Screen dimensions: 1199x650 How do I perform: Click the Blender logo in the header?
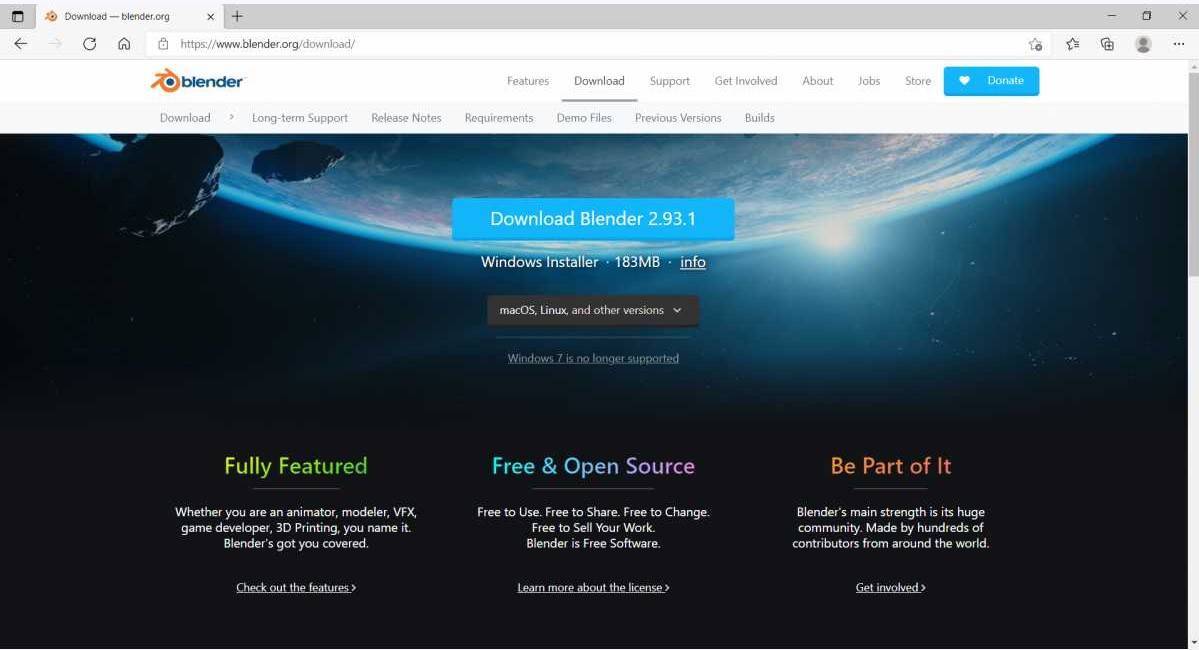click(x=197, y=81)
